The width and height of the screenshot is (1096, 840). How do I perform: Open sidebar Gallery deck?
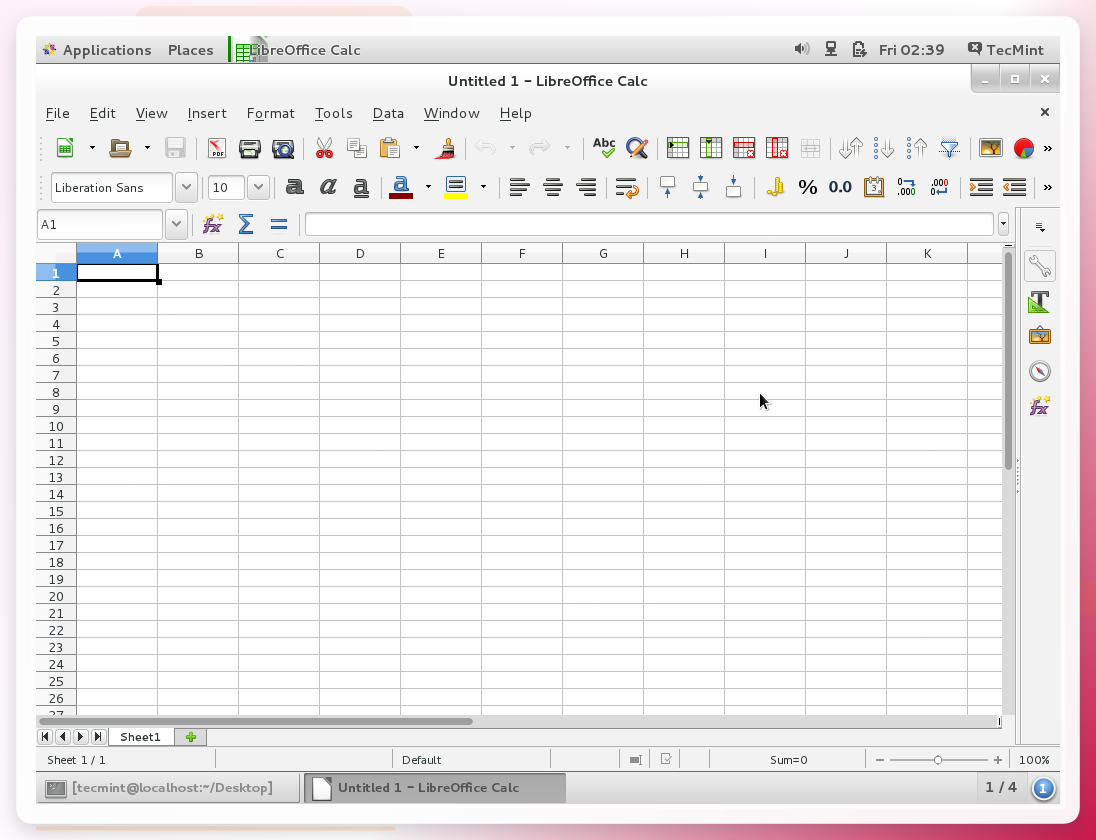(1039, 336)
